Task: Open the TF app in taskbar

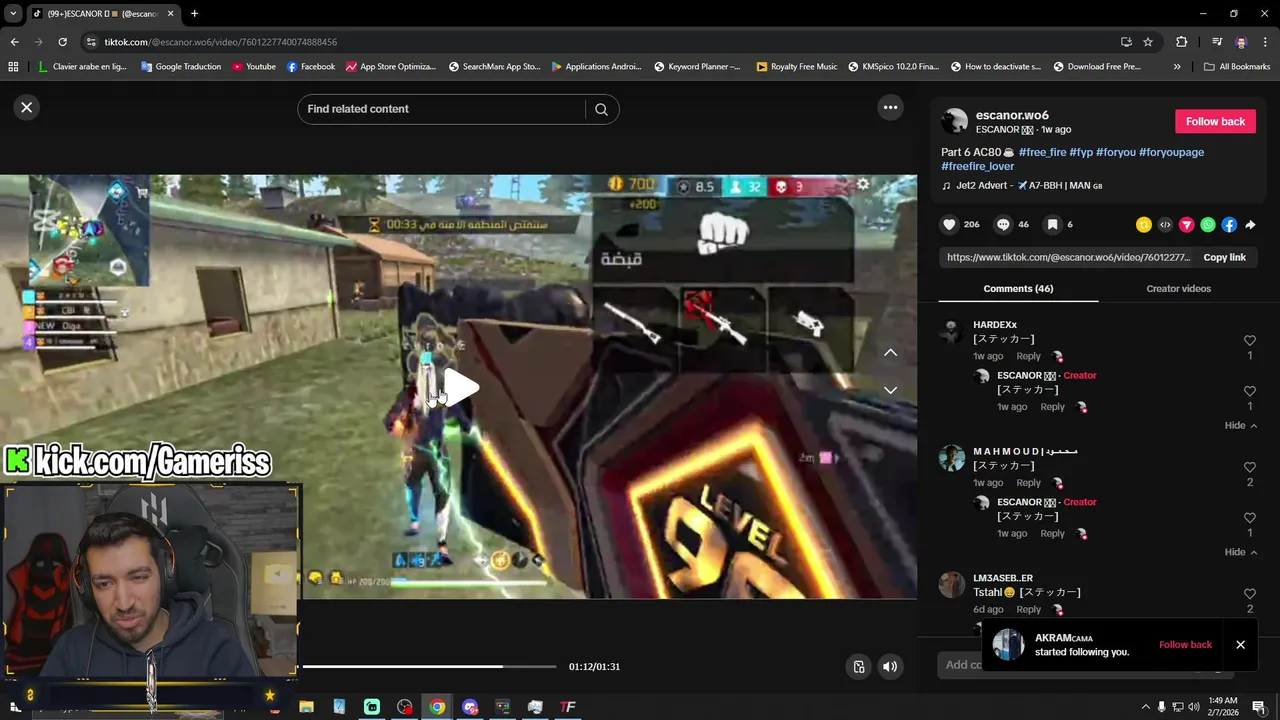Action: [567, 707]
